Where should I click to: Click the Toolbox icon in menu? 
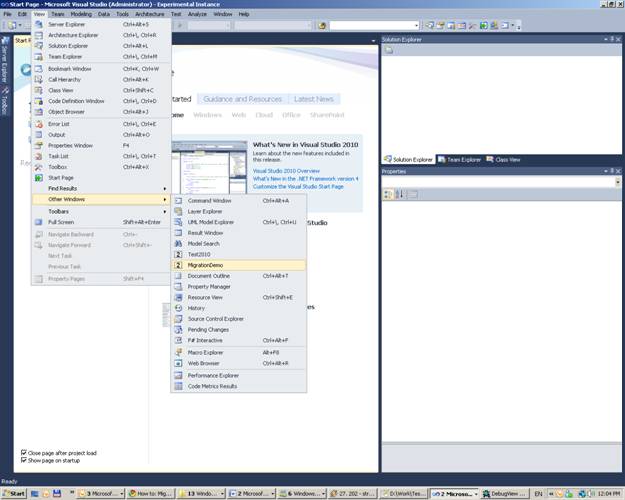[x=39, y=167]
